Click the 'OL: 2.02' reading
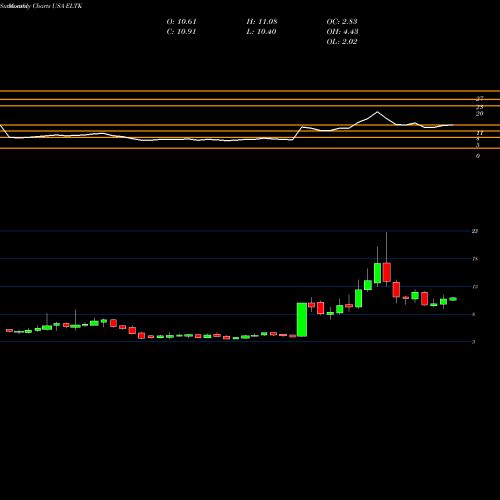Screen dimensions: 500x500 click(x=342, y=41)
